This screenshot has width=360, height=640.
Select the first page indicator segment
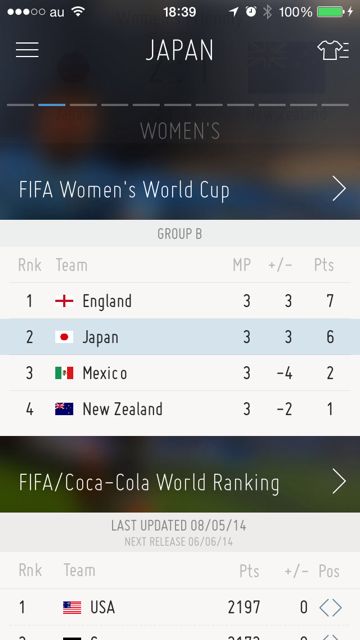pyautogui.click(x=20, y=105)
